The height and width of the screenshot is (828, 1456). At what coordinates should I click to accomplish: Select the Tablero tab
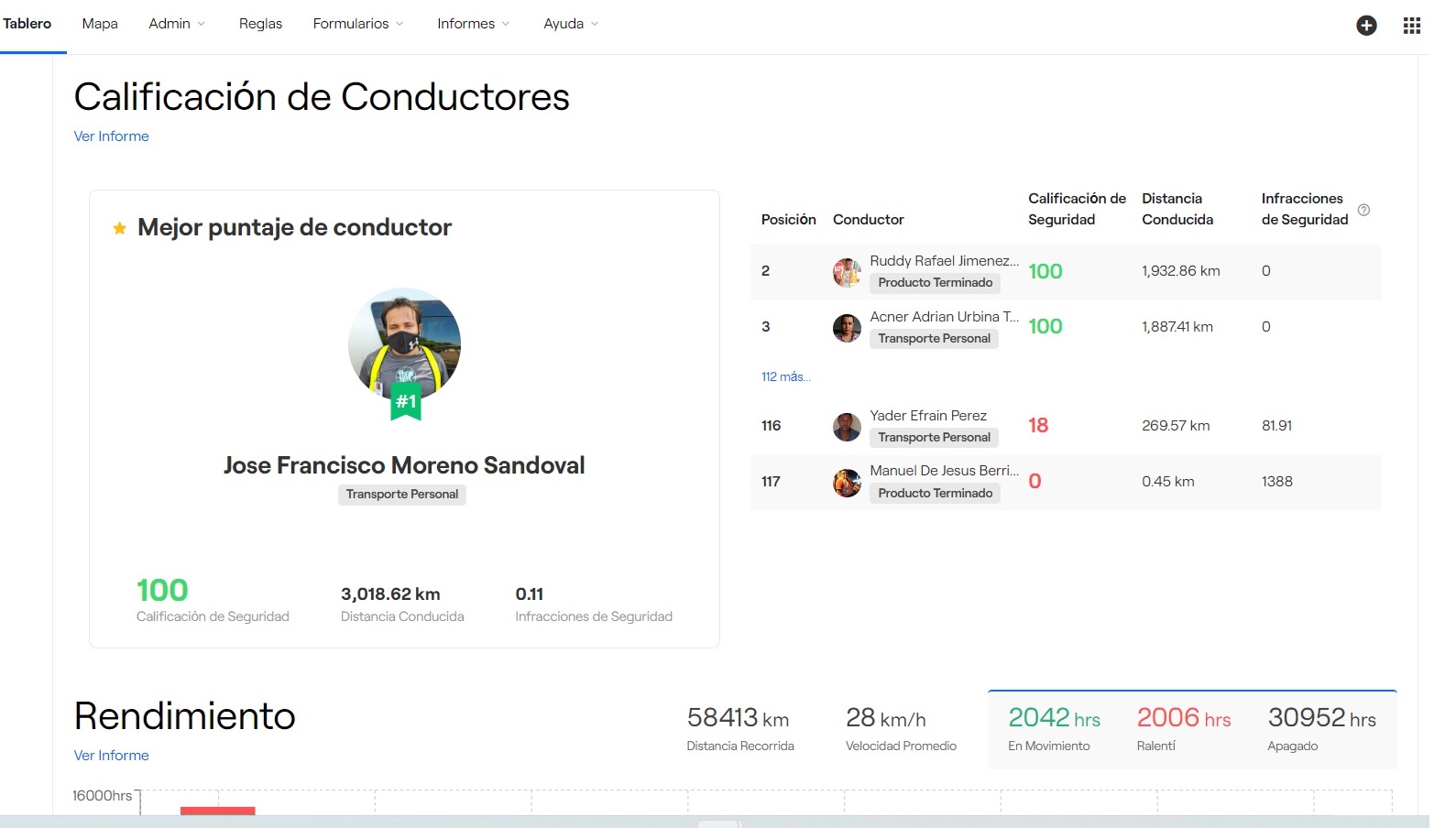click(27, 24)
